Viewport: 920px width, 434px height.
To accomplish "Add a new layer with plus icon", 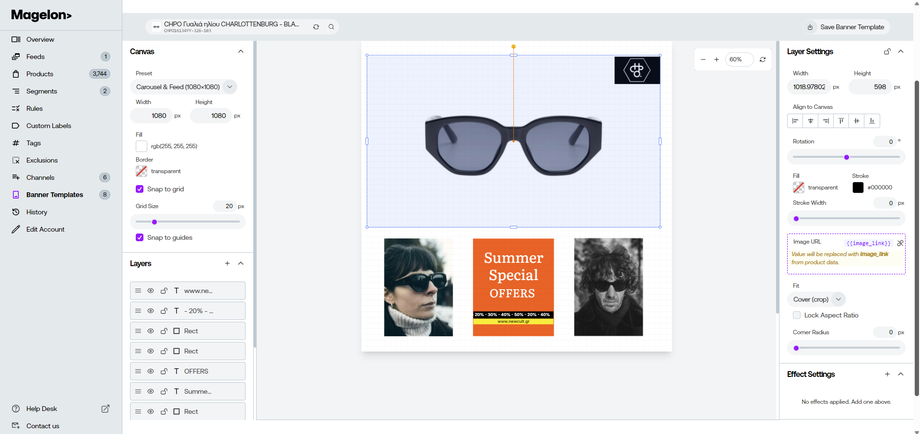I will (x=228, y=263).
